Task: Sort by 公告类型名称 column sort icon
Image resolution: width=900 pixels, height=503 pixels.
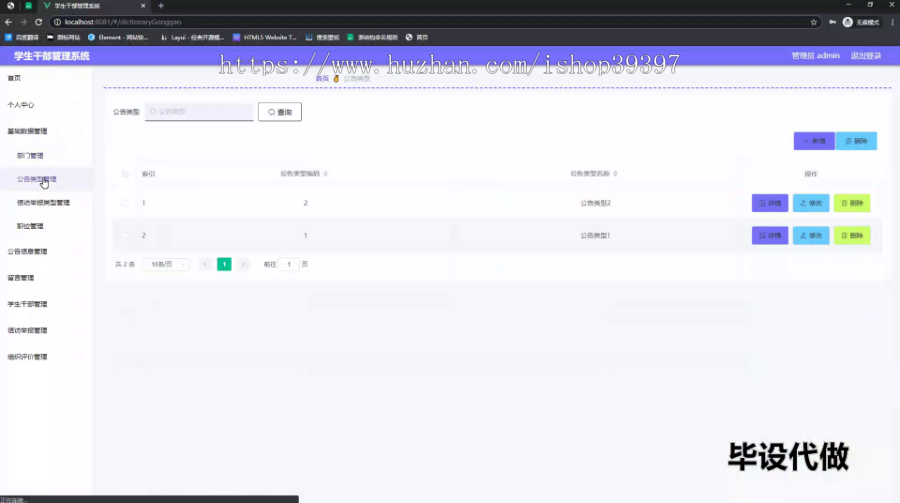Action: [615, 173]
